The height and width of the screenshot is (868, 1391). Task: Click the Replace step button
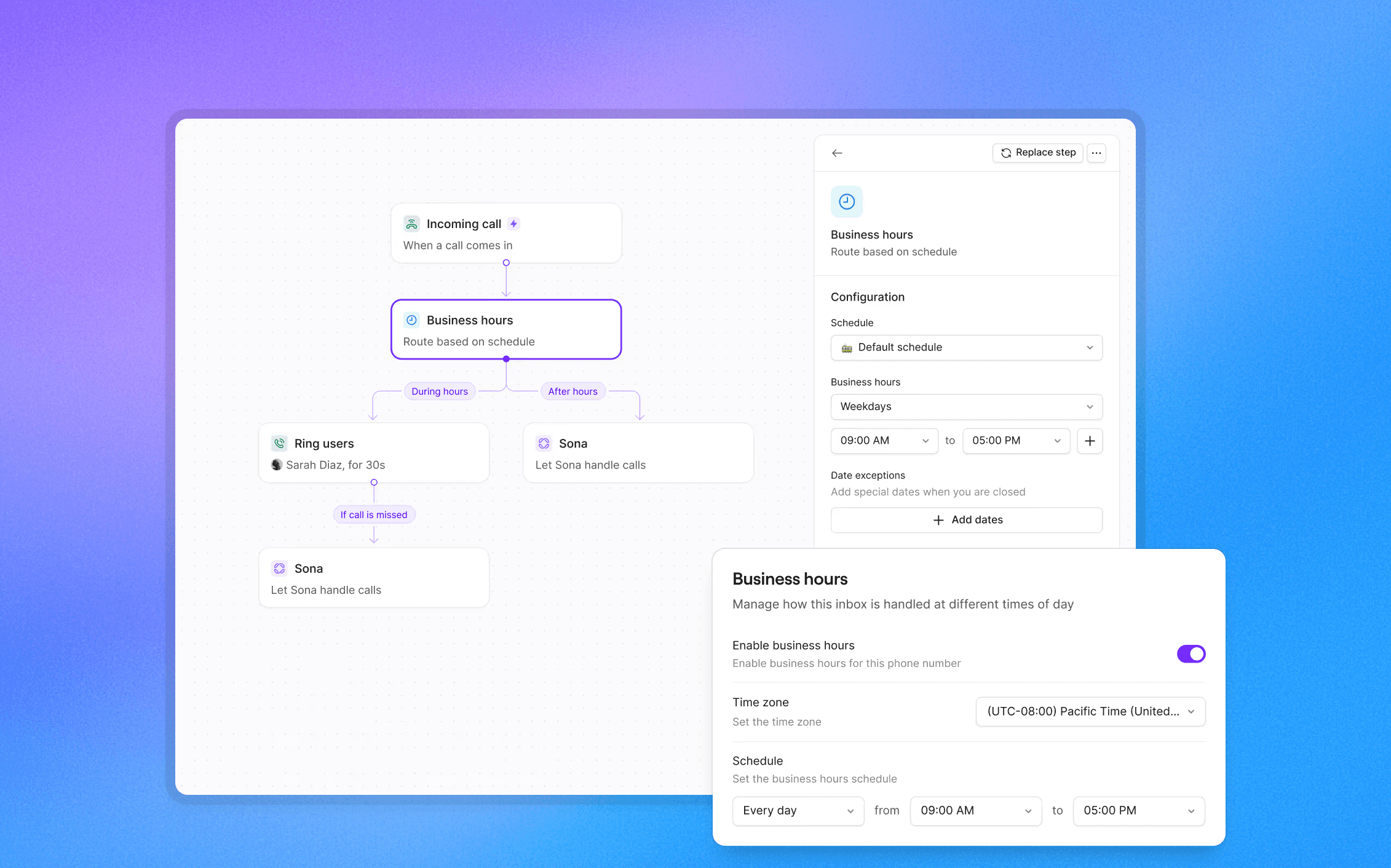(1037, 152)
